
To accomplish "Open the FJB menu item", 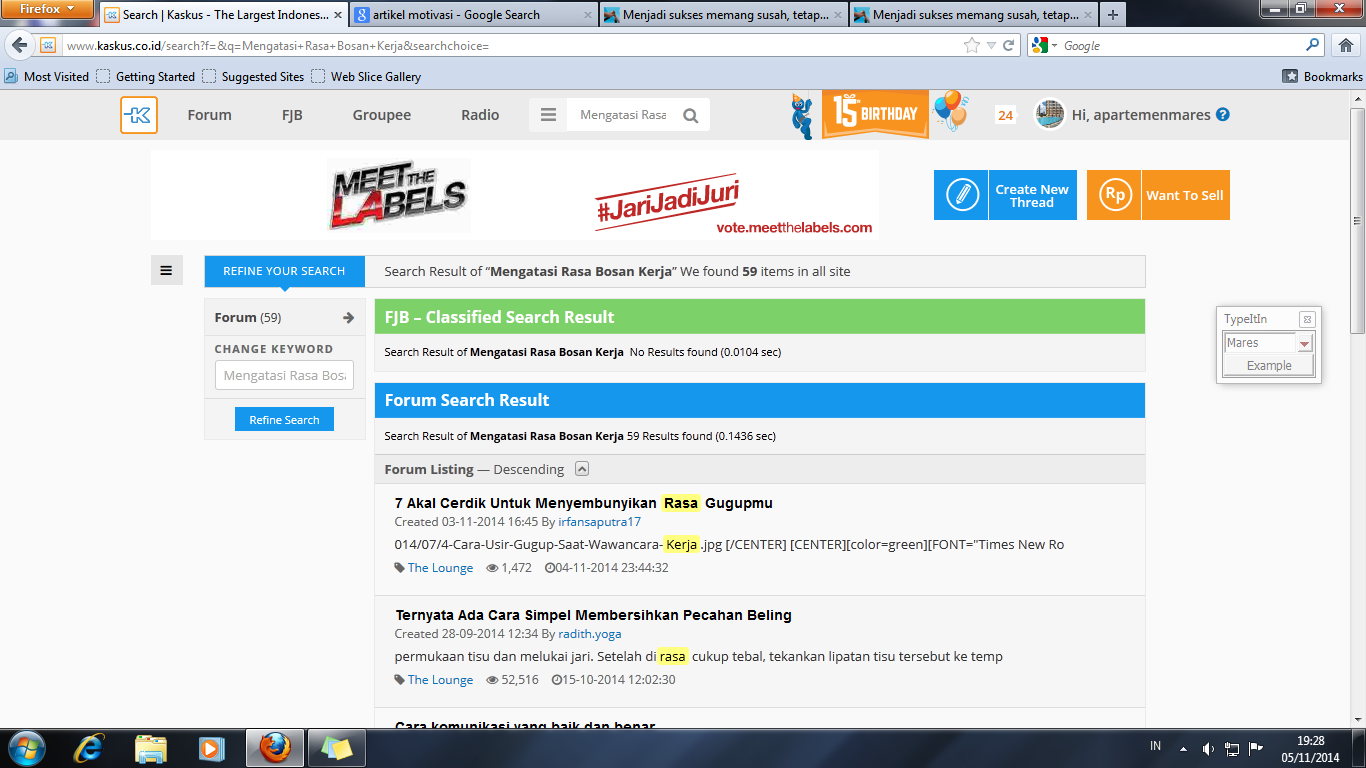I will pos(292,115).
